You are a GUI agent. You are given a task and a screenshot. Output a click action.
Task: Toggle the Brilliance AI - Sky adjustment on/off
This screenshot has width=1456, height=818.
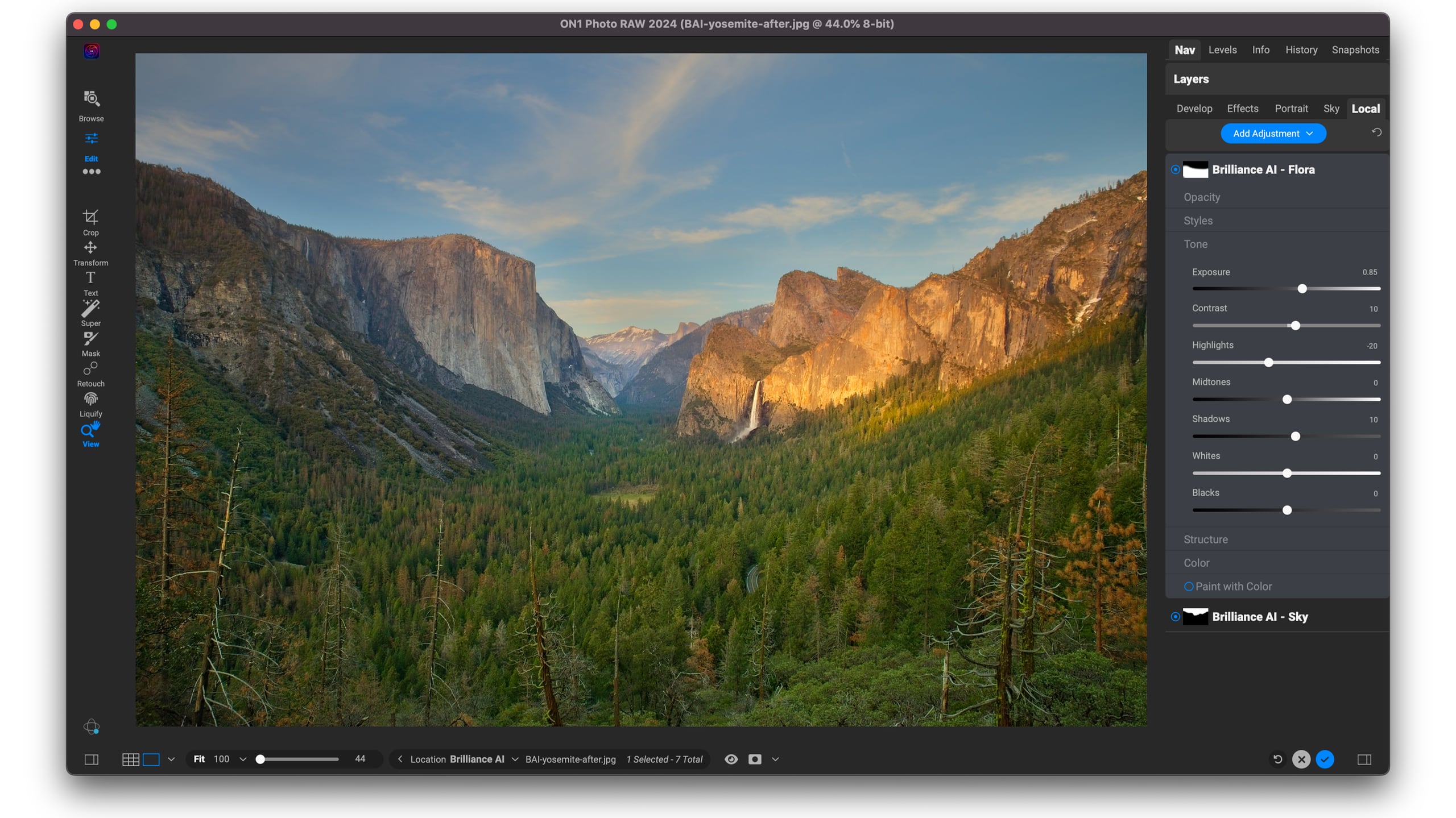(x=1175, y=617)
